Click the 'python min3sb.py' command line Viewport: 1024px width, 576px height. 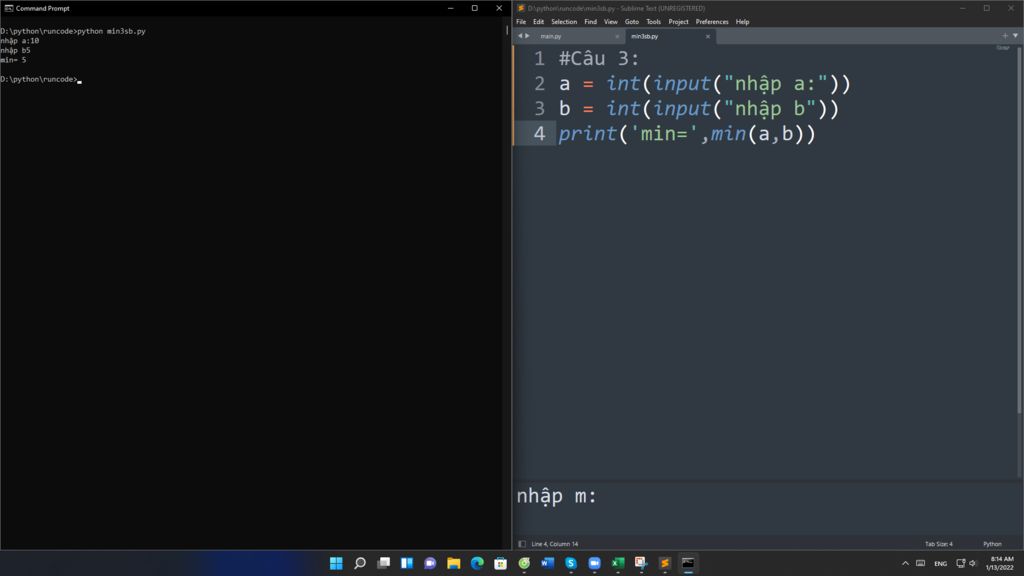pyautogui.click(x=111, y=31)
